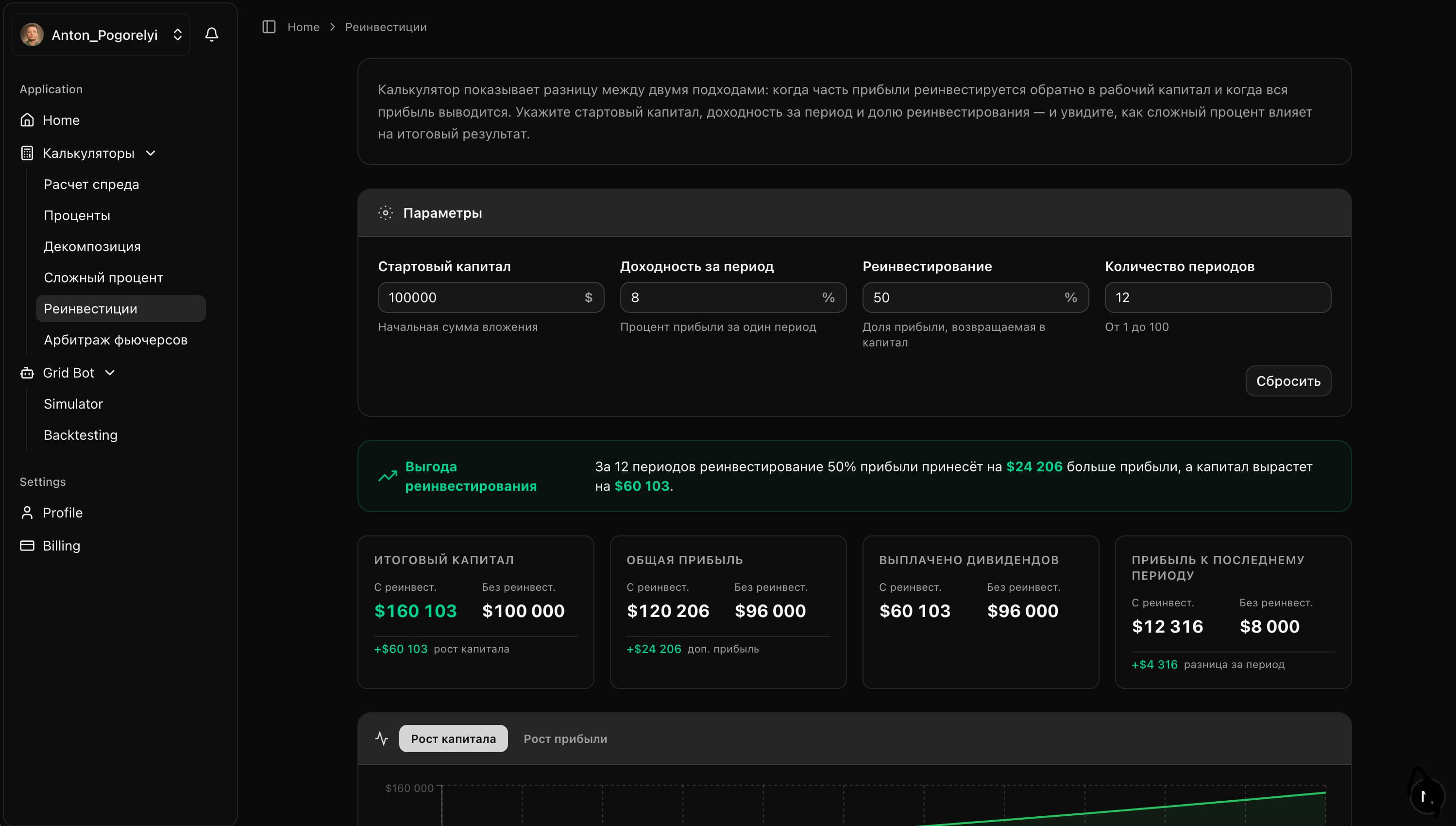Viewport: 1456px width, 826px height.
Task: Toggle the sidebar panel icon
Action: [269, 27]
